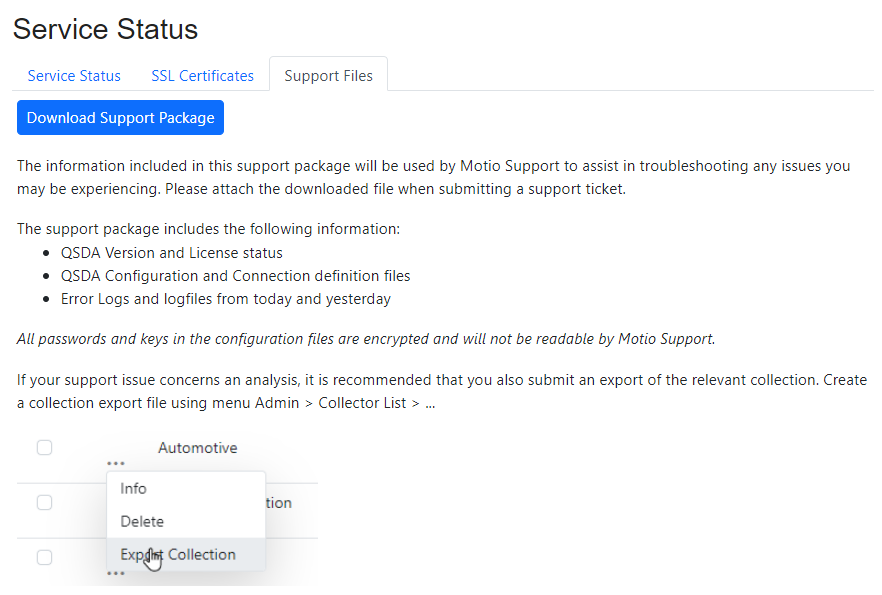Click the partially hidden second row name
This screenshot has height=595, width=882.
coord(279,503)
